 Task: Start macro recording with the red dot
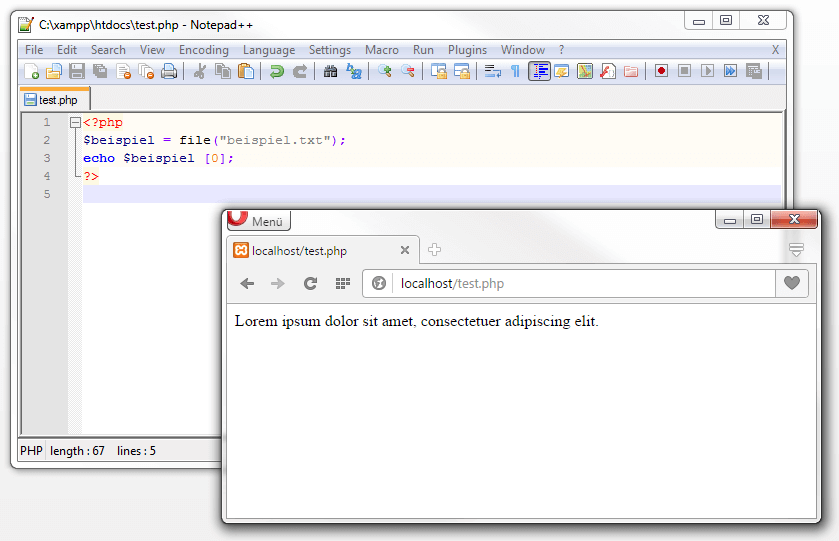click(661, 71)
